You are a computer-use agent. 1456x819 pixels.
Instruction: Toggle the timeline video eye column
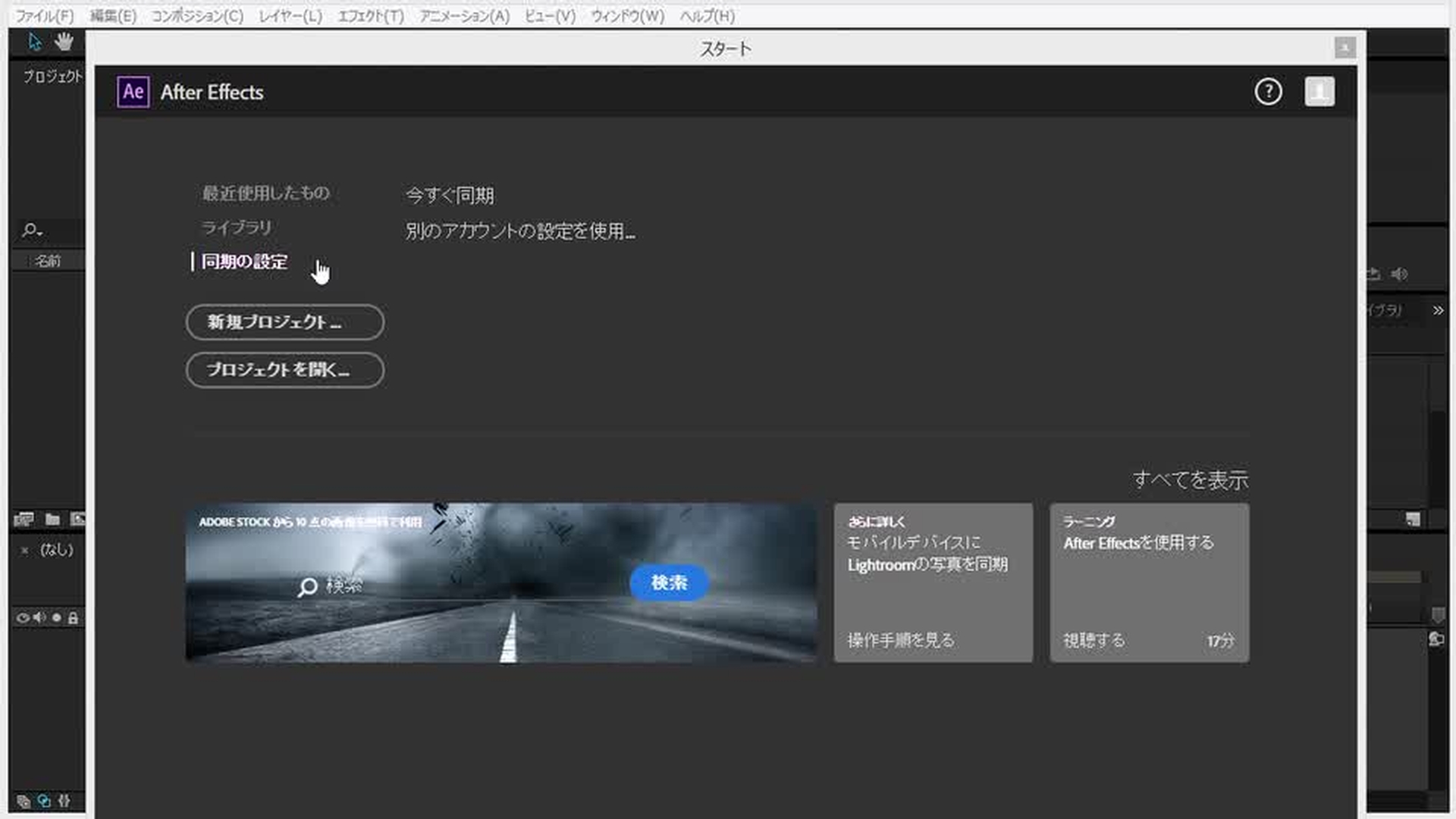tap(23, 618)
